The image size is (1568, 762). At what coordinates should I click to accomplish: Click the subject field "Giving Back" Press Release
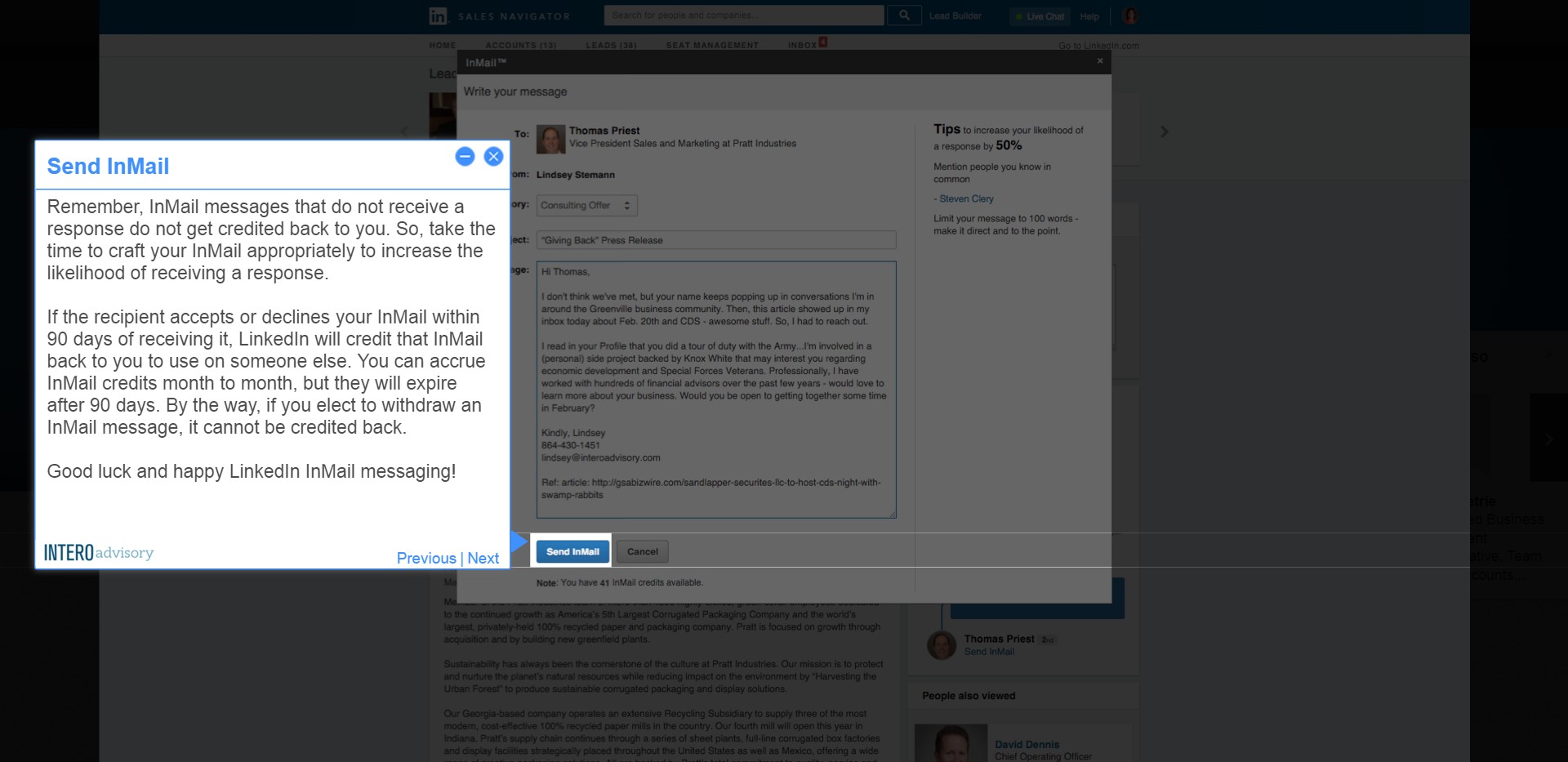[x=716, y=240]
